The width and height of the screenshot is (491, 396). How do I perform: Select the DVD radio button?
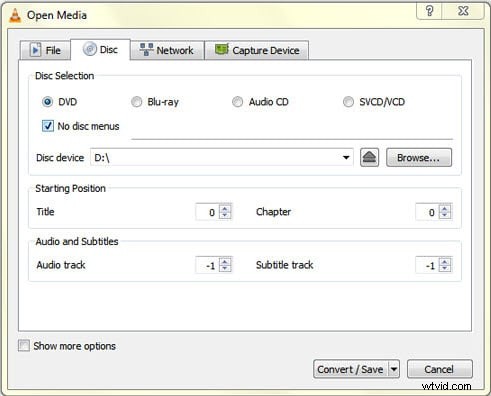pyautogui.click(x=47, y=102)
